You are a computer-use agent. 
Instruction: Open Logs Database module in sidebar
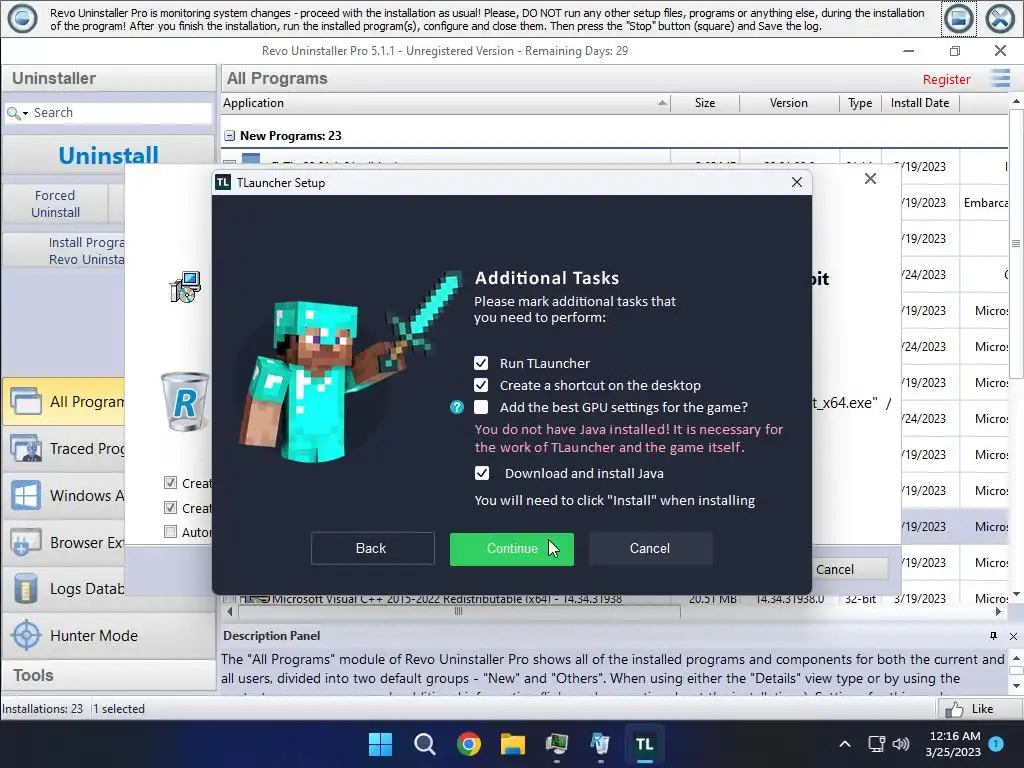tap(65, 589)
